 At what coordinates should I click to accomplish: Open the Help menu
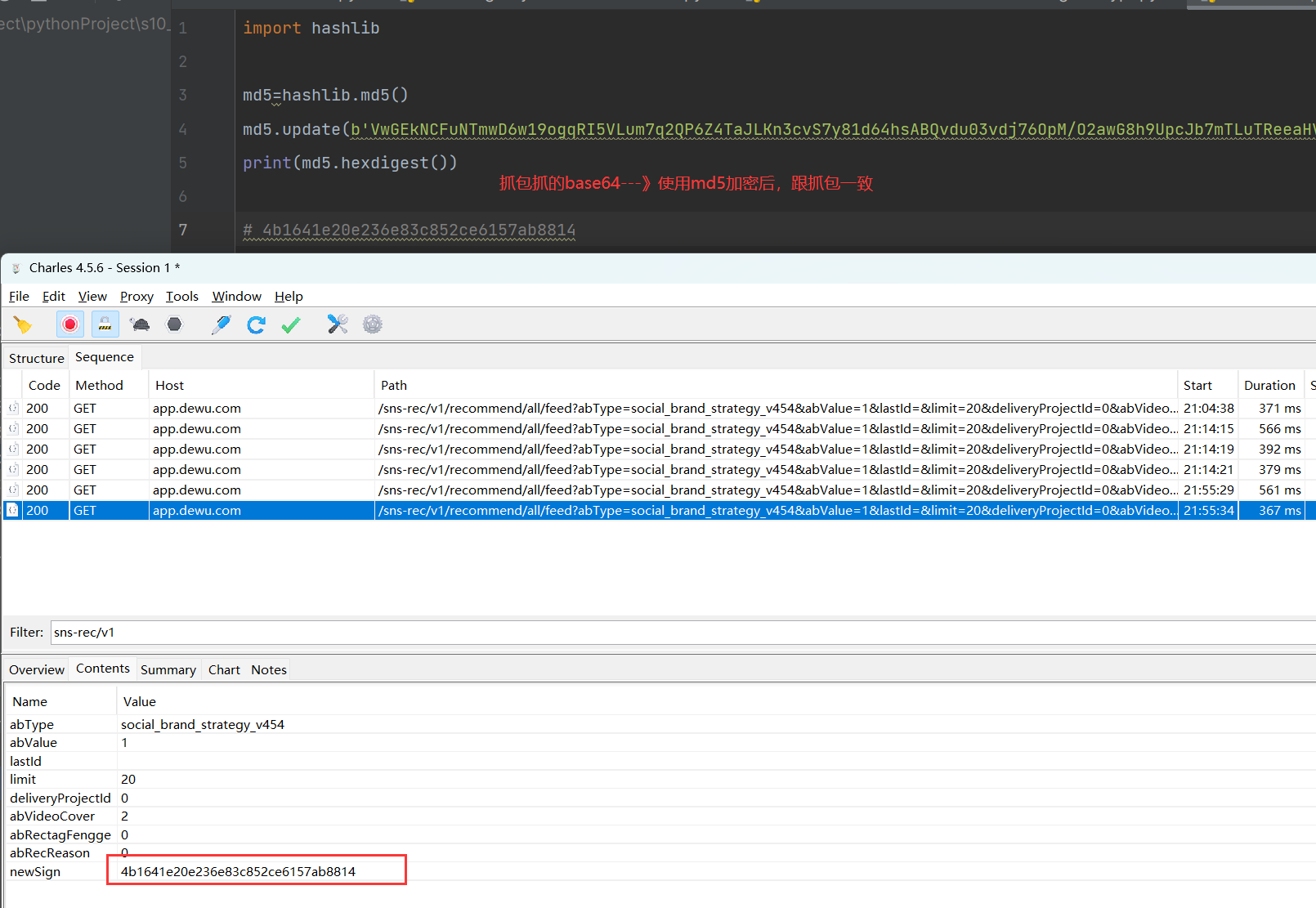[289, 297]
